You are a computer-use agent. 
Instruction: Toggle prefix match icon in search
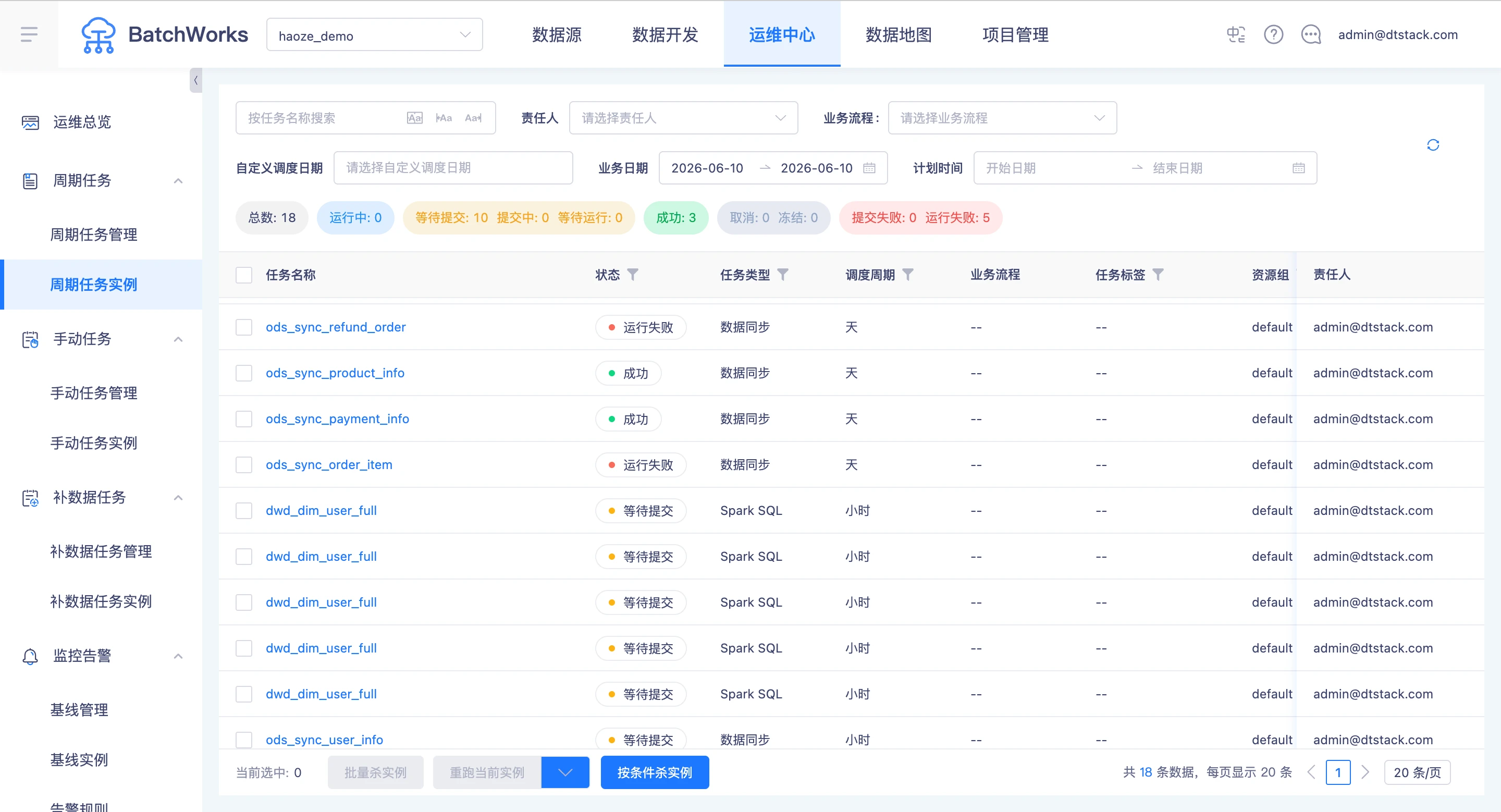tap(444, 118)
